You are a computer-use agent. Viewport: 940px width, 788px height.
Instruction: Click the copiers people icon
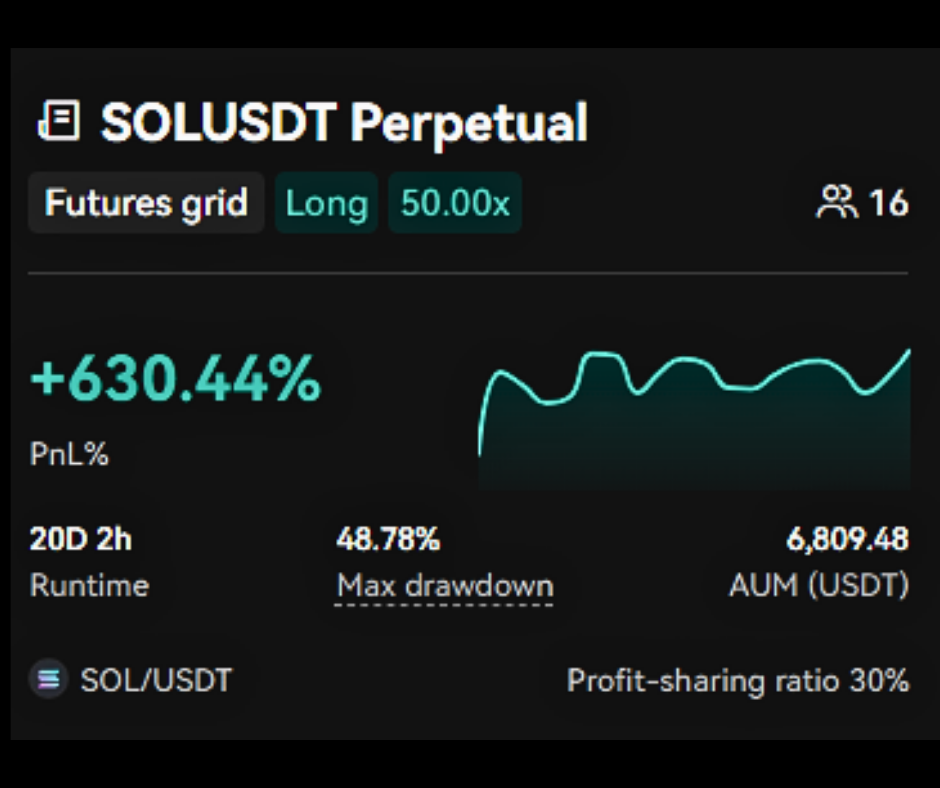pos(837,203)
